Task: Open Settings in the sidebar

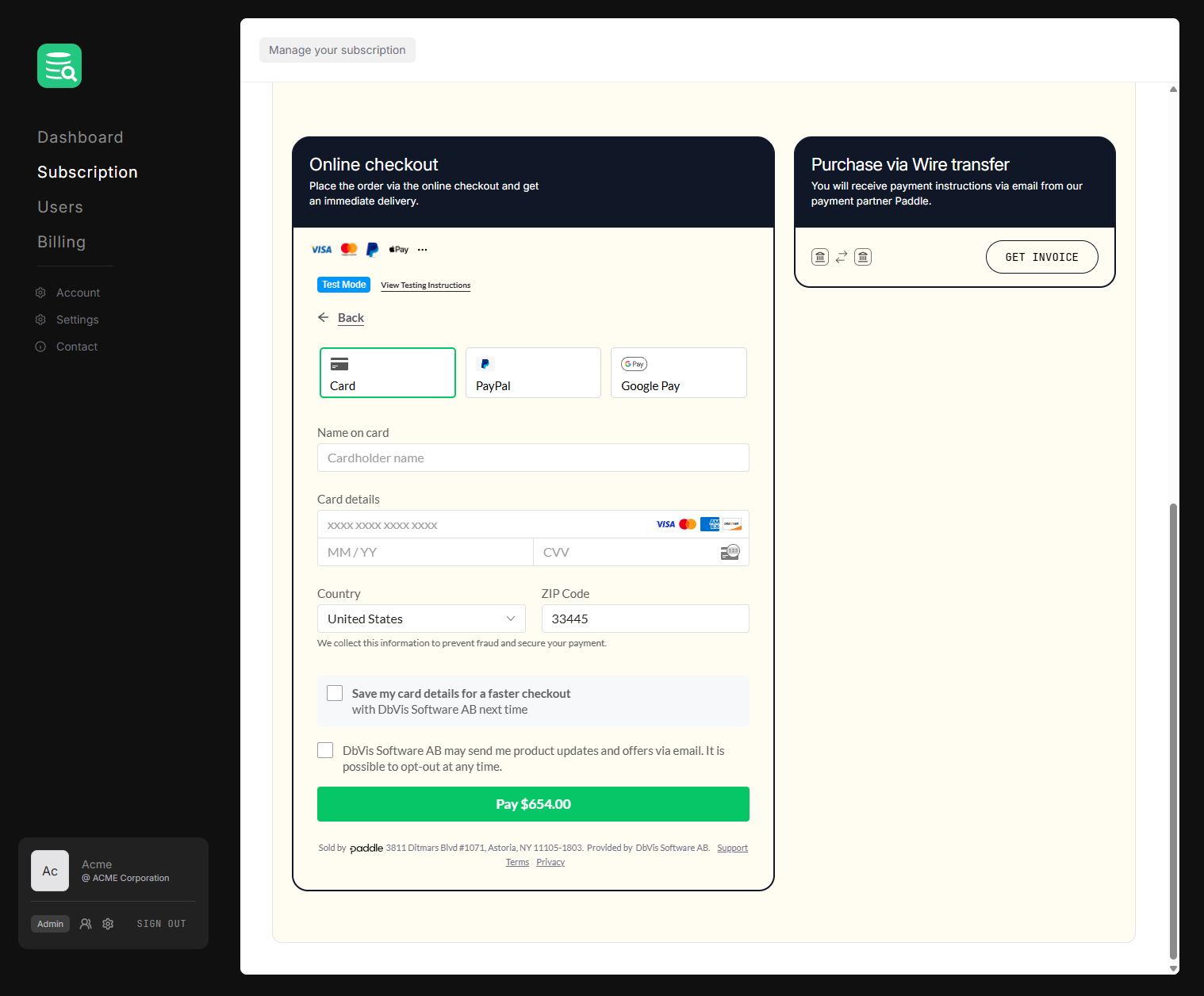Action: tap(78, 320)
